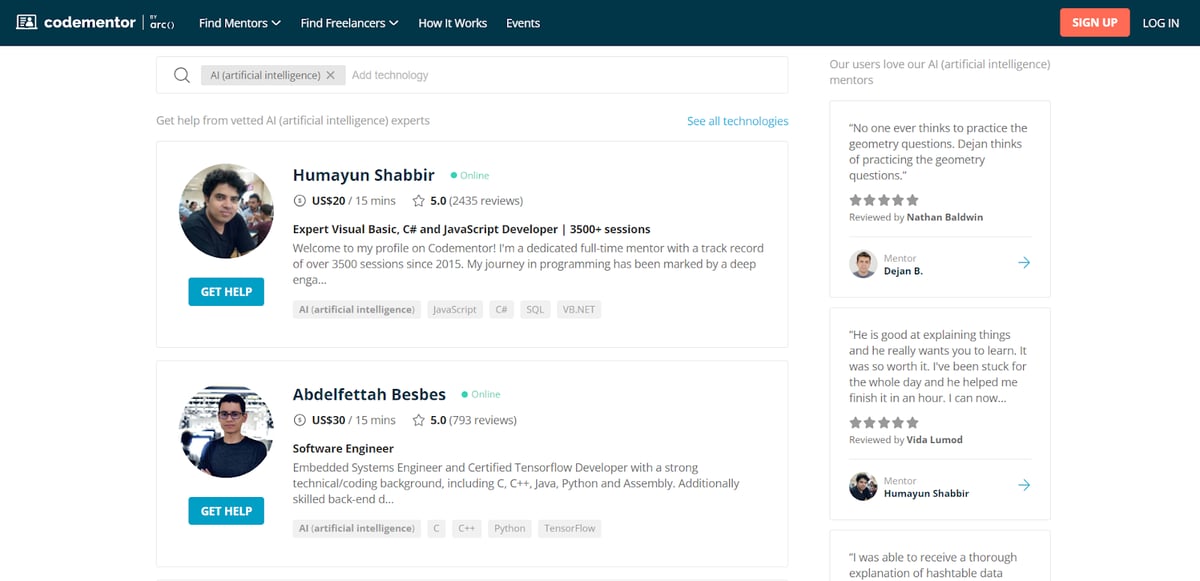Click the Codementor logo icon
Viewport: 1200px width, 581px height.
(27, 22)
